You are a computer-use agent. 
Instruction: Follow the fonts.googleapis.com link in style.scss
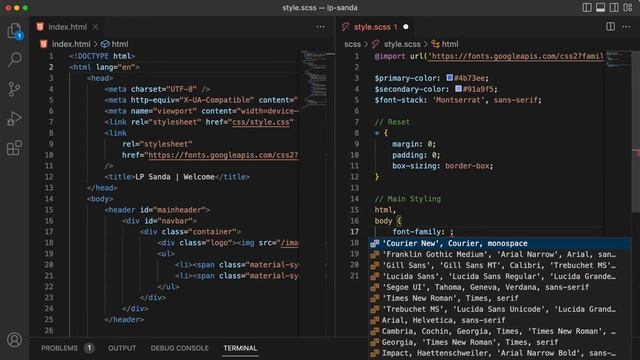tap(516, 56)
